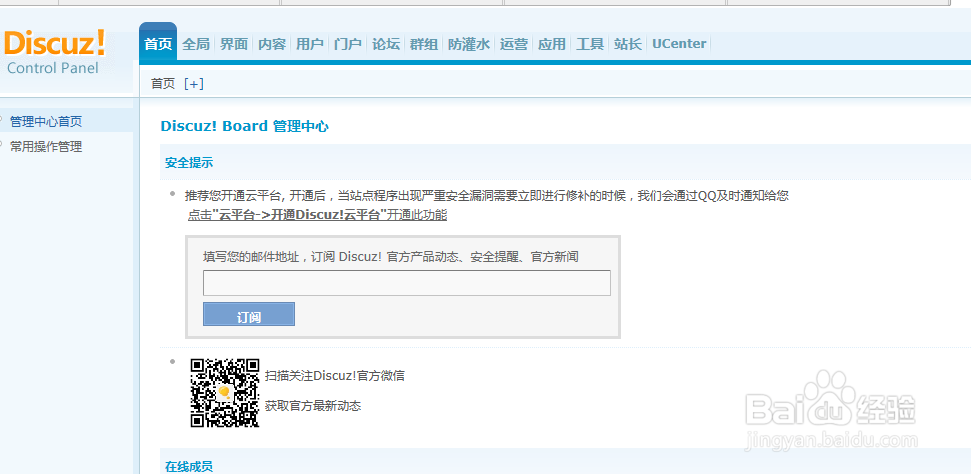Switch to the 应用 tab
971x474 pixels.
[552, 44]
